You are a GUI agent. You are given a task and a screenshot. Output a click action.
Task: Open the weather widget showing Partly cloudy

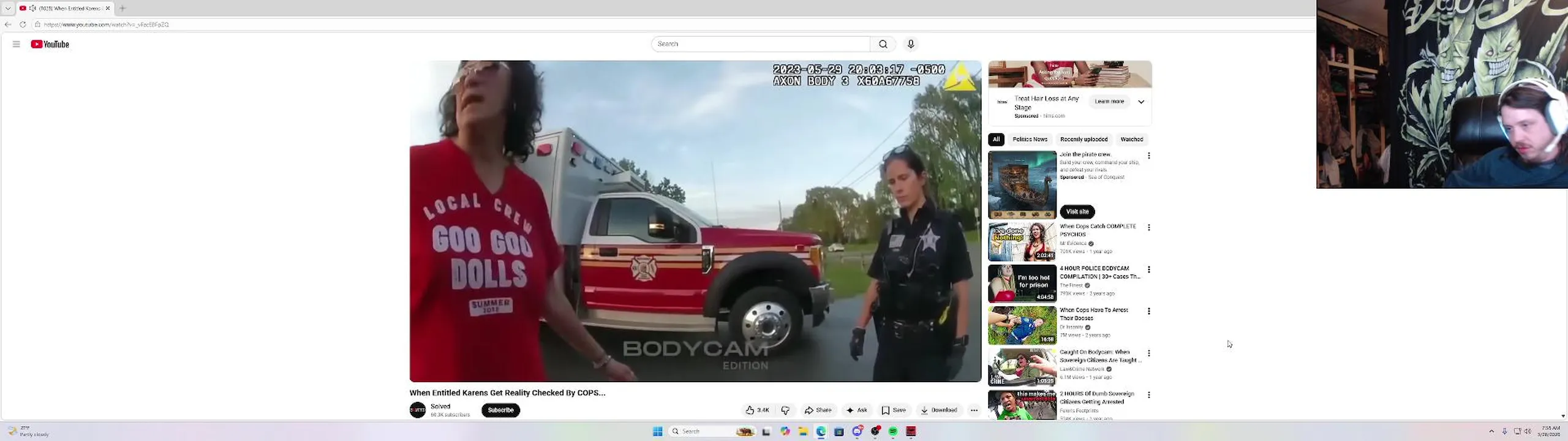(28, 432)
